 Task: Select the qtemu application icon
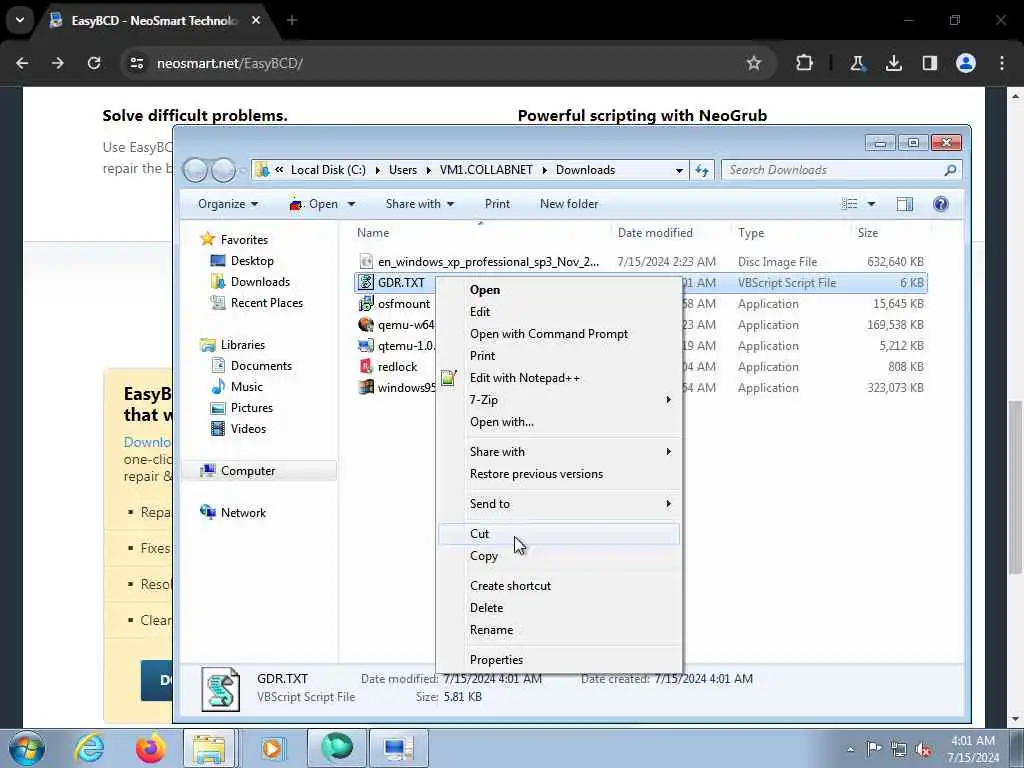(366, 345)
